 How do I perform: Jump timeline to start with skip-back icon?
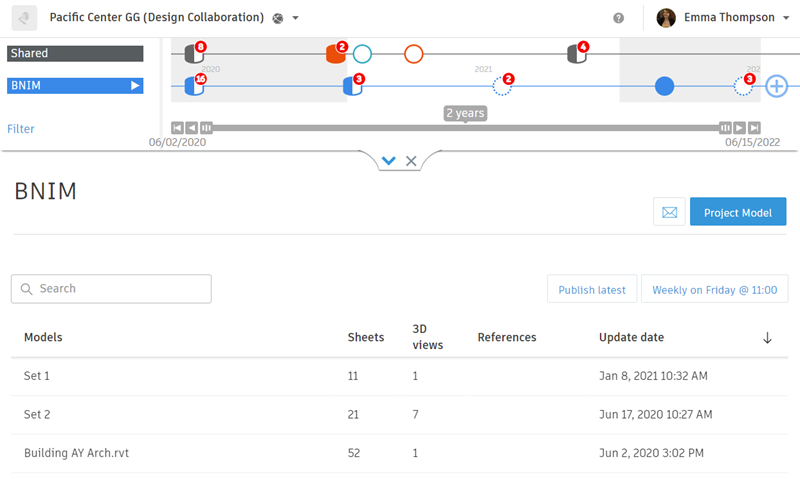177,128
